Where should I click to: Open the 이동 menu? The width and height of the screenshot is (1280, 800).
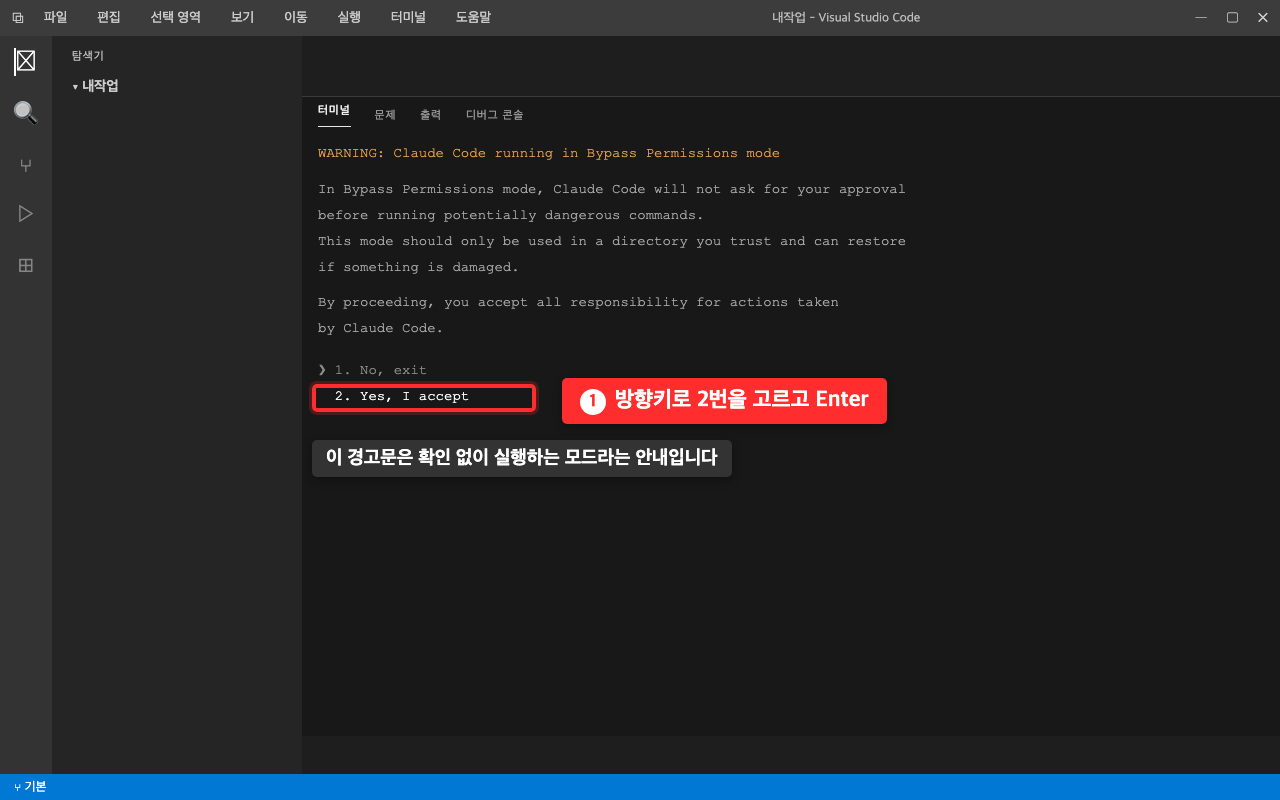tap(295, 17)
